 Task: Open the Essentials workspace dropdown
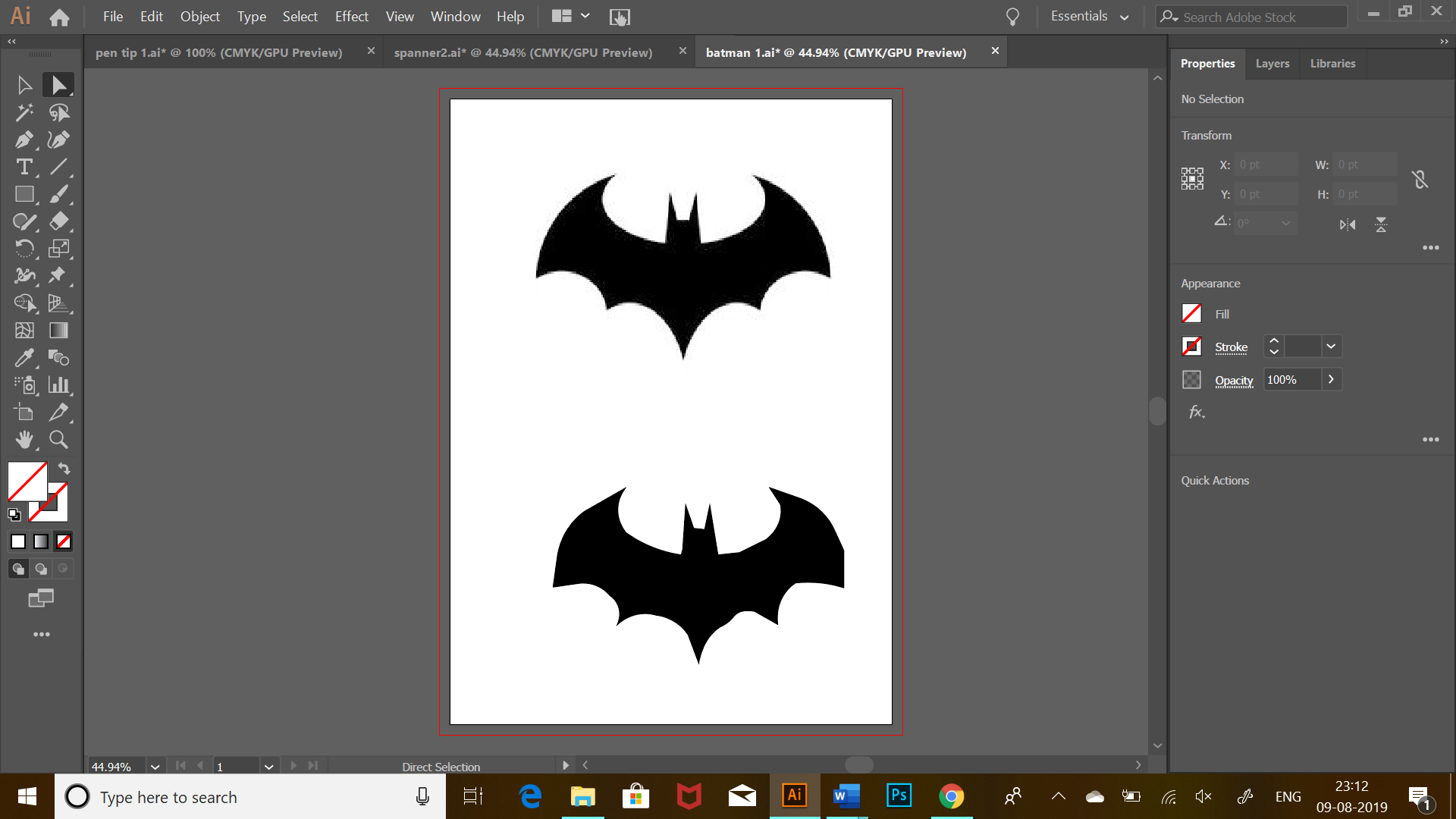(1090, 17)
